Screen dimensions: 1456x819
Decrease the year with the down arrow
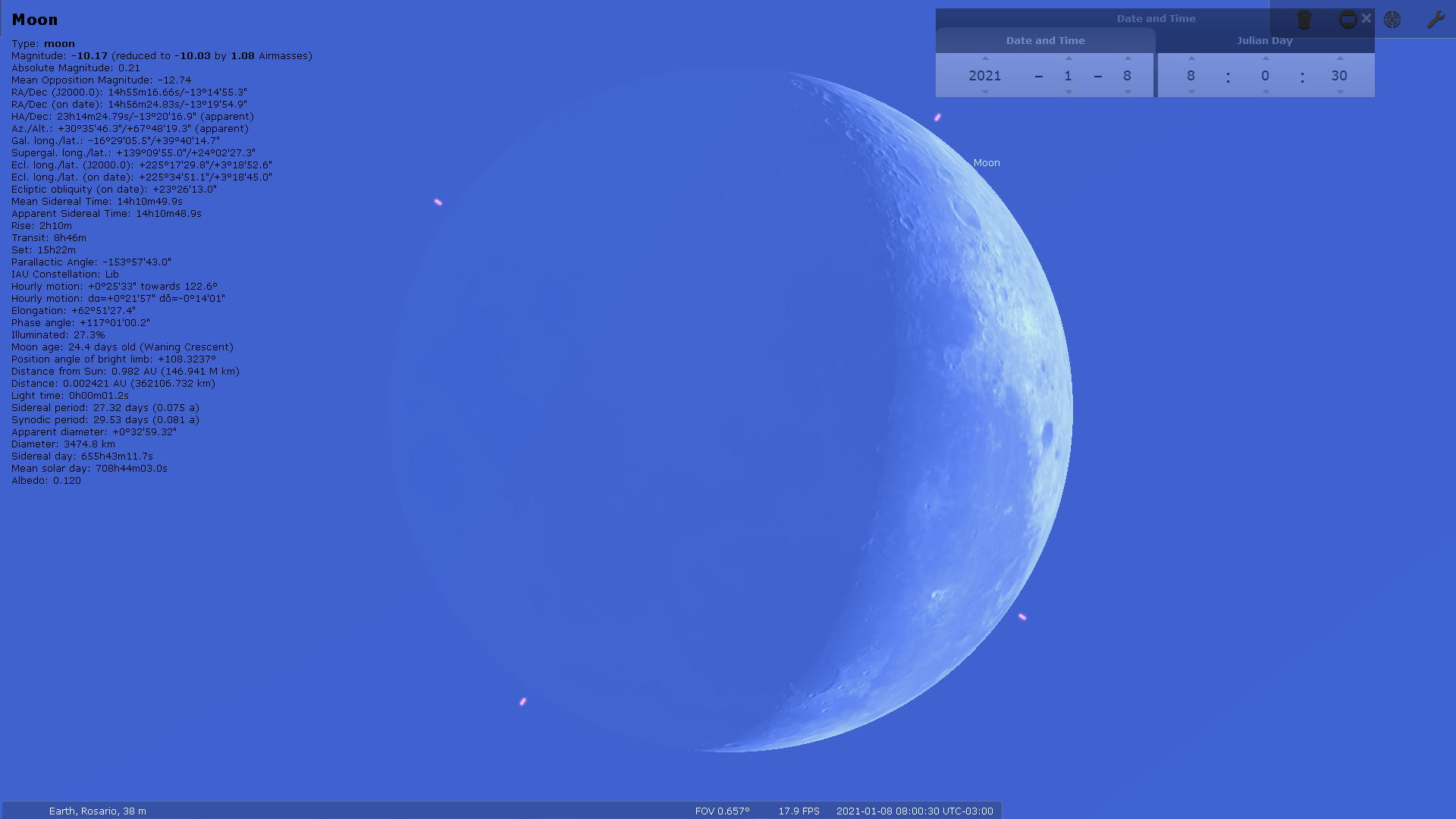tap(985, 93)
